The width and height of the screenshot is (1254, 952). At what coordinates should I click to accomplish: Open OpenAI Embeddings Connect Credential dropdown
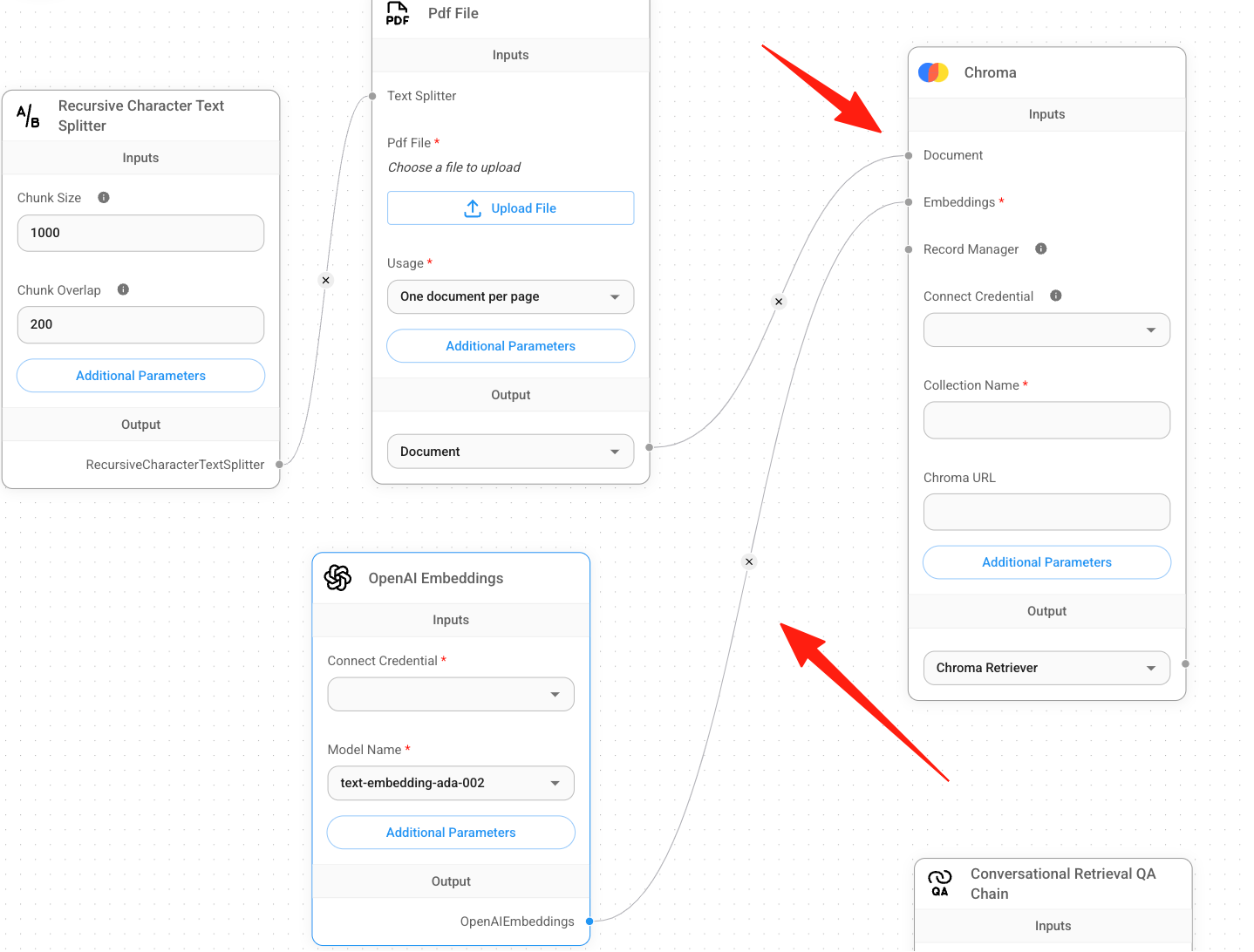[x=451, y=694]
